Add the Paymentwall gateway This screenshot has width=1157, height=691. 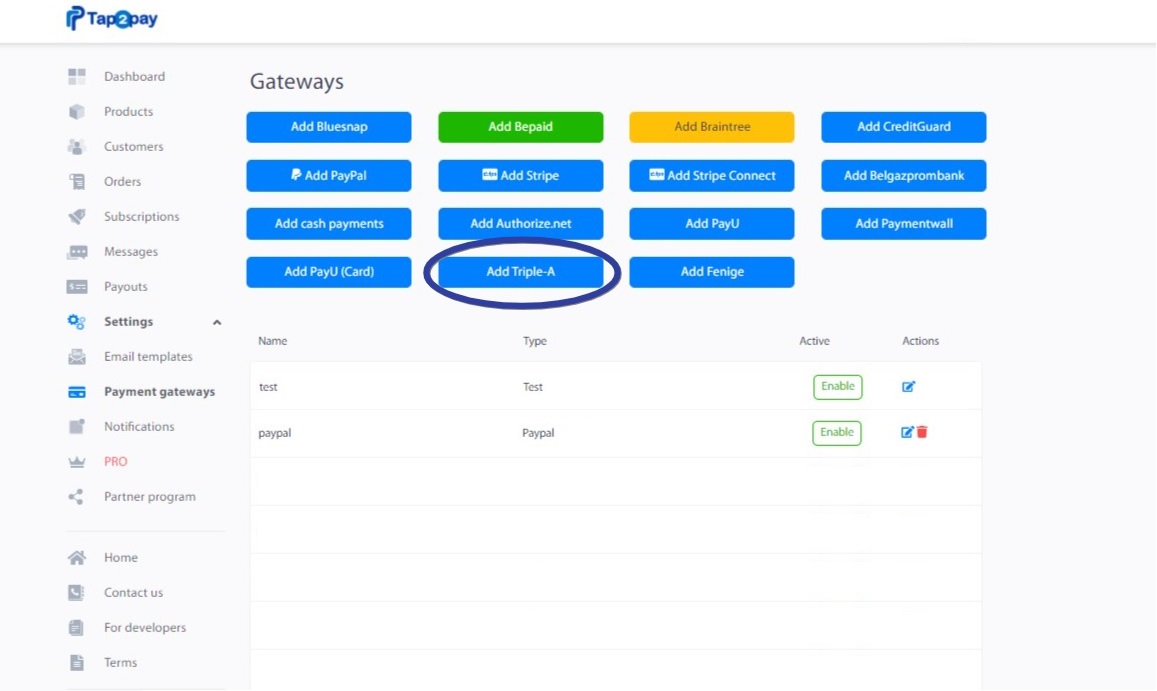pyautogui.click(x=904, y=224)
